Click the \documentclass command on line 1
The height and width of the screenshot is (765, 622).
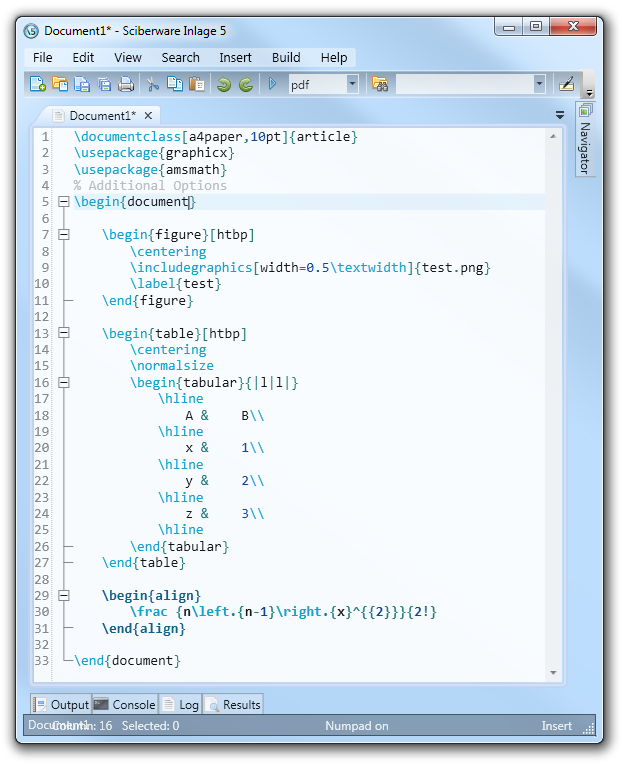pos(127,136)
